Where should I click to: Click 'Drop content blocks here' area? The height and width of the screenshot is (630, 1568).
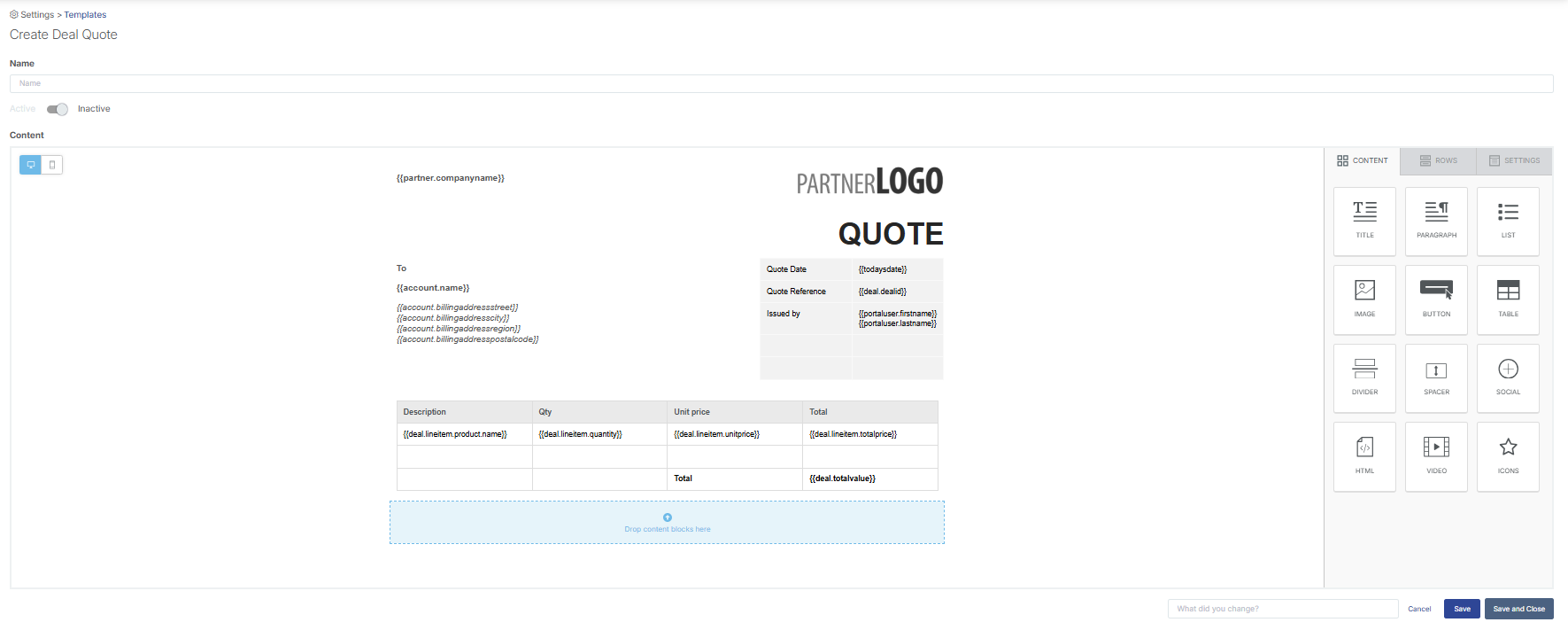point(668,523)
